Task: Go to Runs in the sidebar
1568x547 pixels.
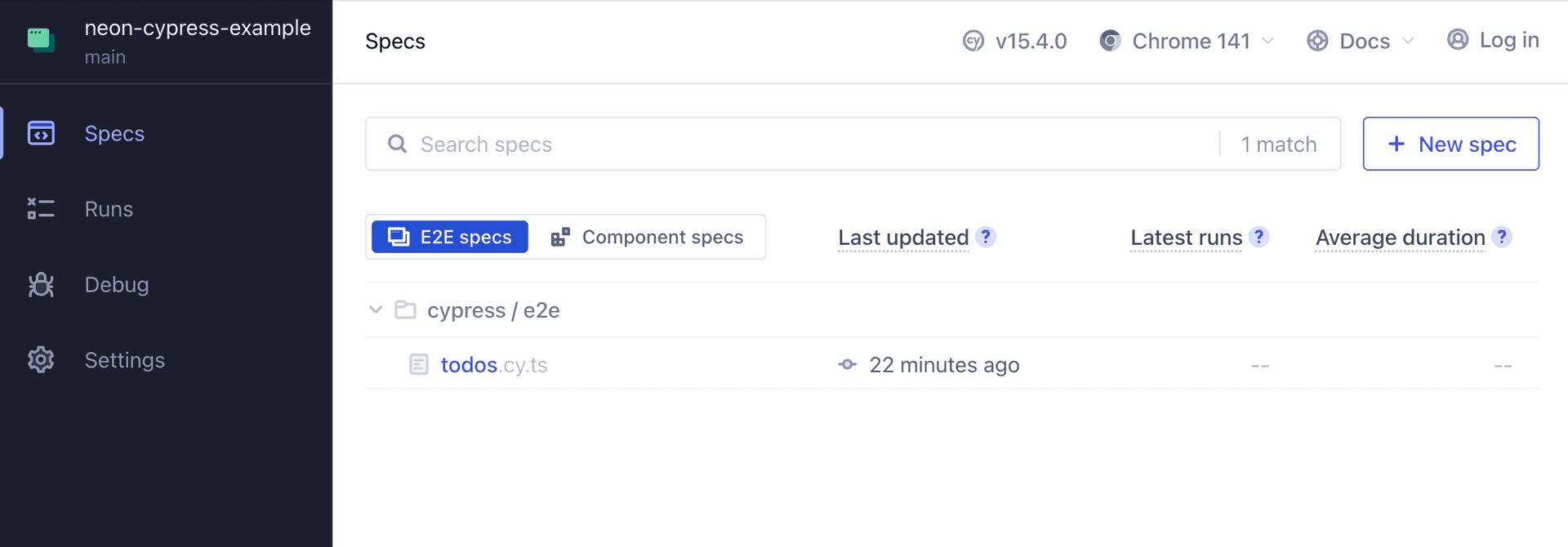Action: (x=109, y=209)
